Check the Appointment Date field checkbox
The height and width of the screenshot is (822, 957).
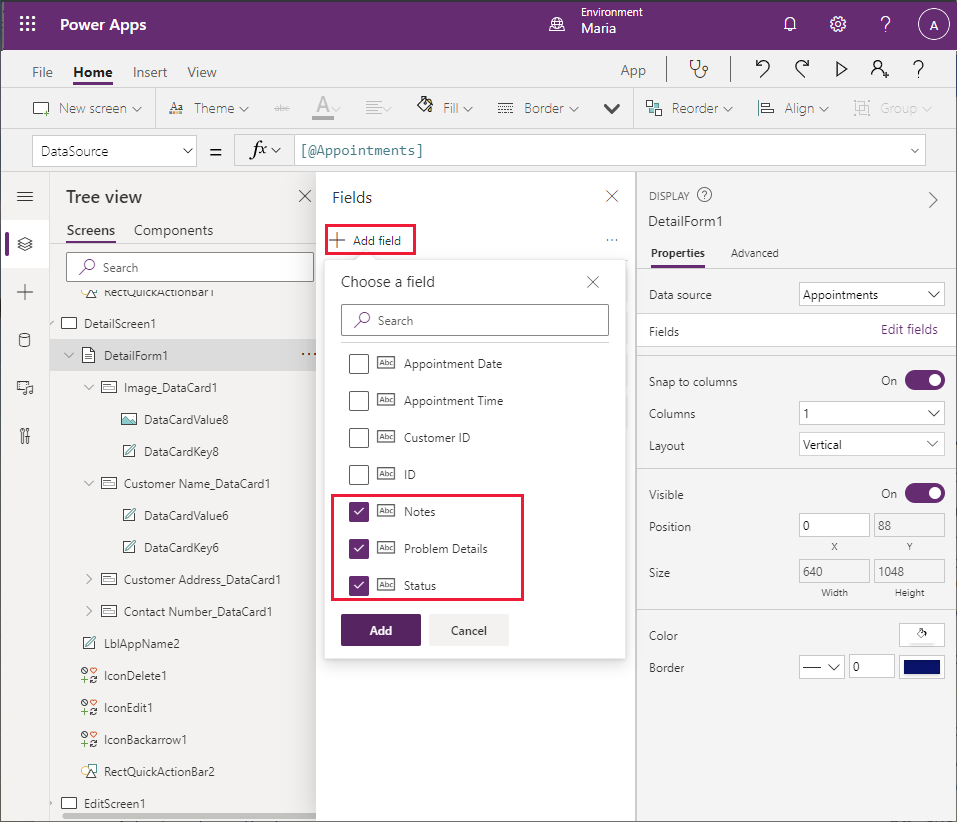point(359,364)
